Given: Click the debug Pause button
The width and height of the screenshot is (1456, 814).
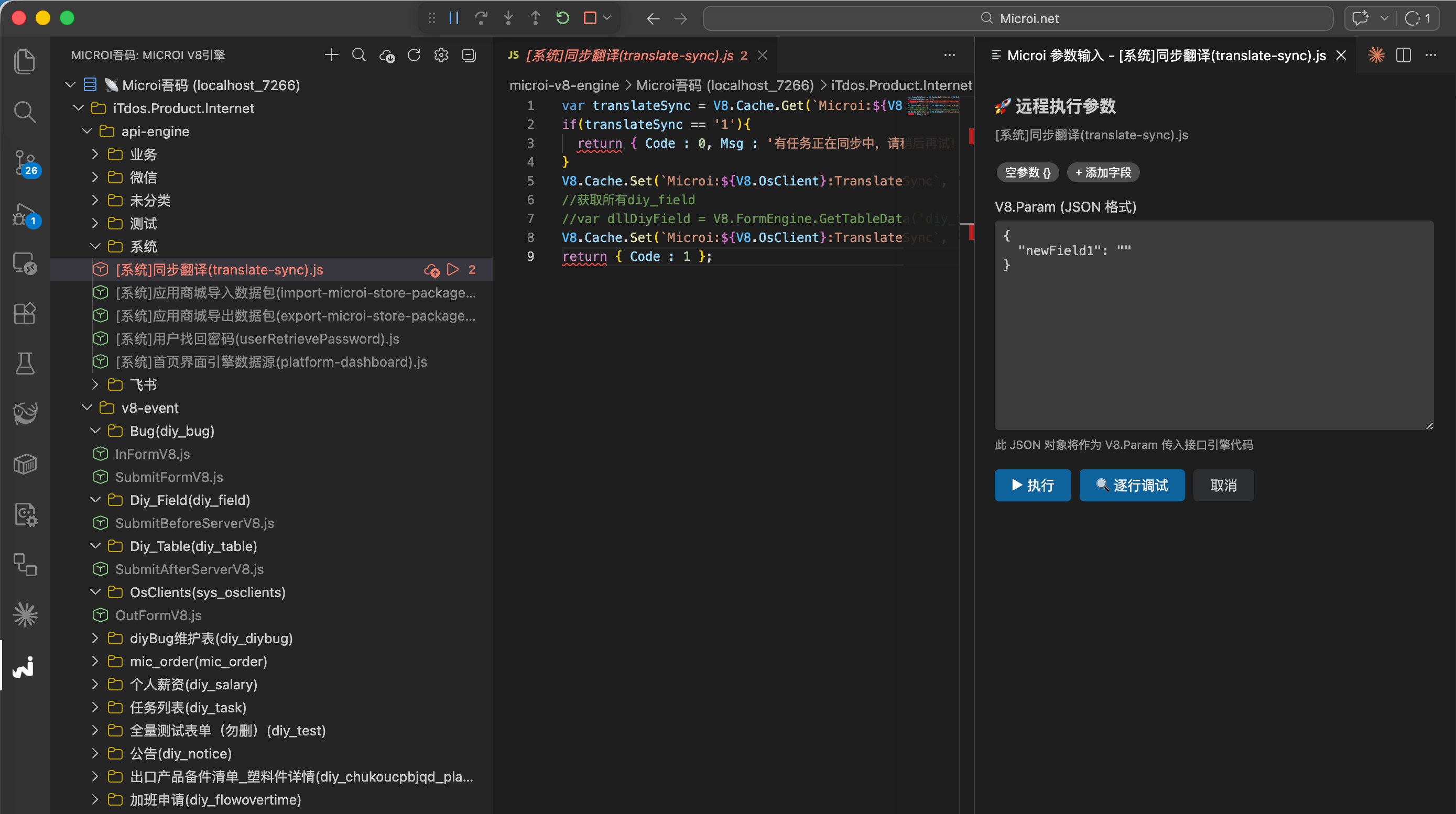Looking at the screenshot, I should 453,18.
